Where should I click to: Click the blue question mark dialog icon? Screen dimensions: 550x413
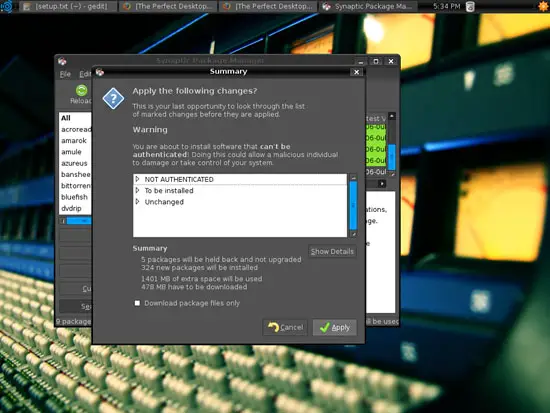[113, 99]
